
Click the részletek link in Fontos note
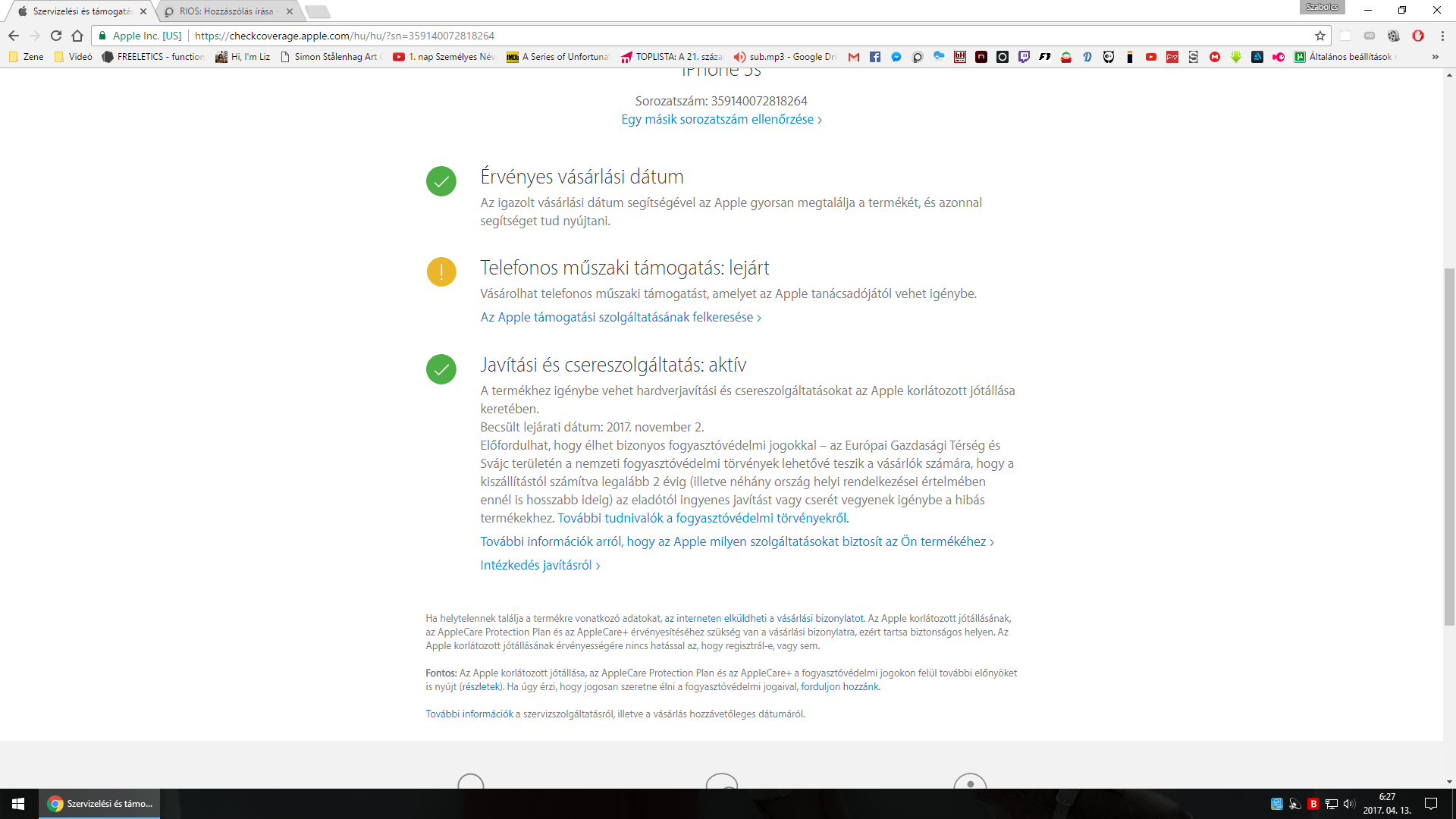coord(482,687)
